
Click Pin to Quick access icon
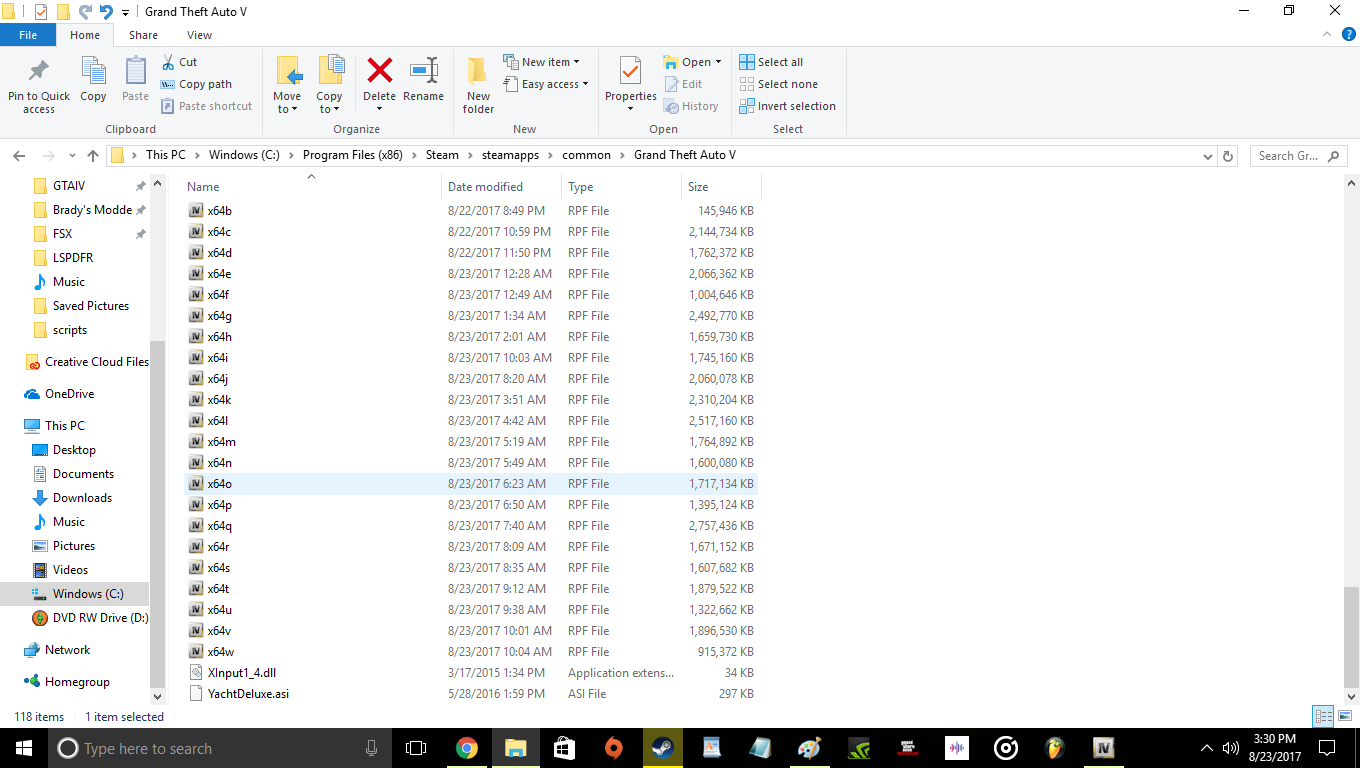coord(39,84)
